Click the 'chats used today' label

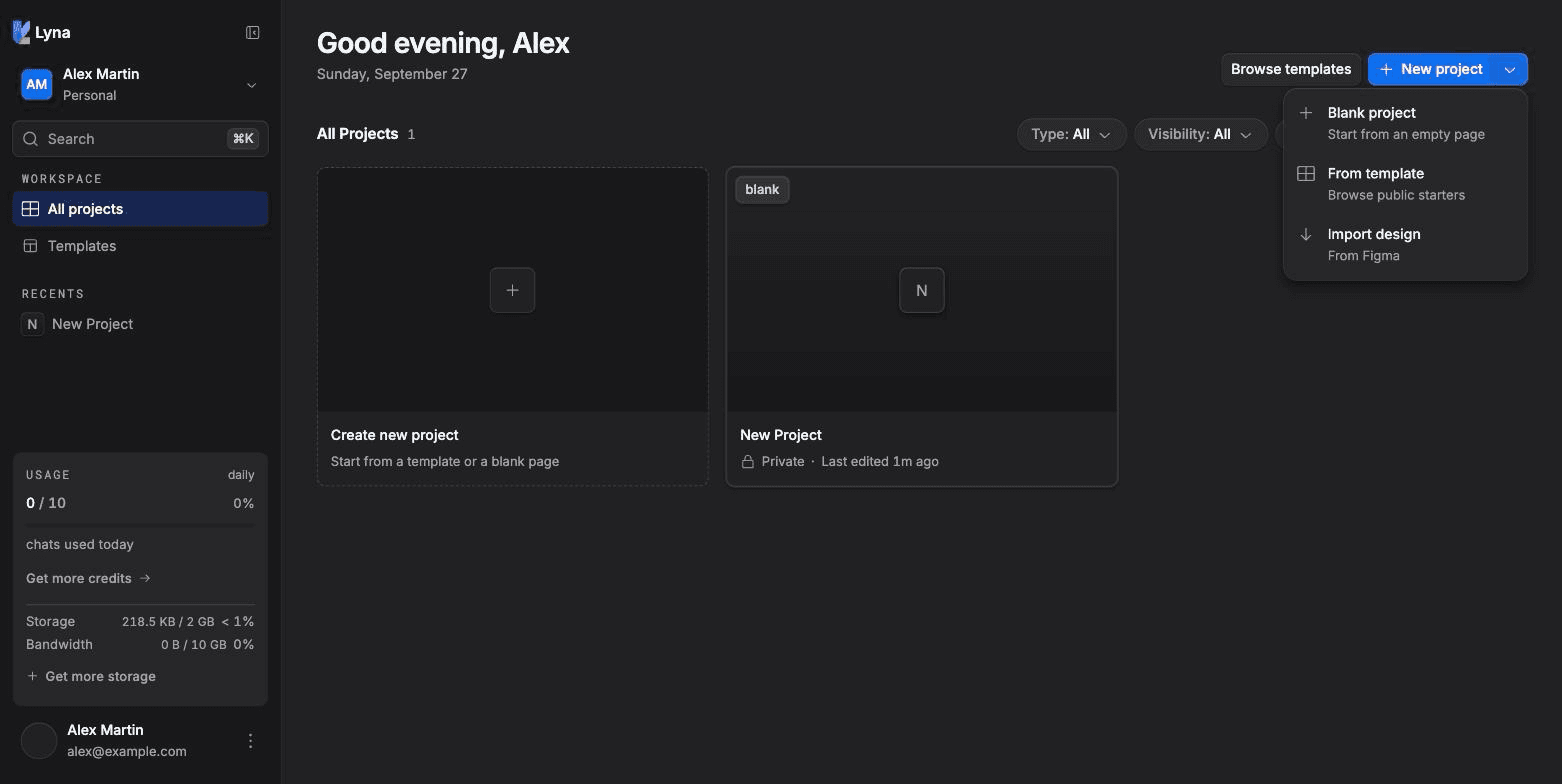80,545
